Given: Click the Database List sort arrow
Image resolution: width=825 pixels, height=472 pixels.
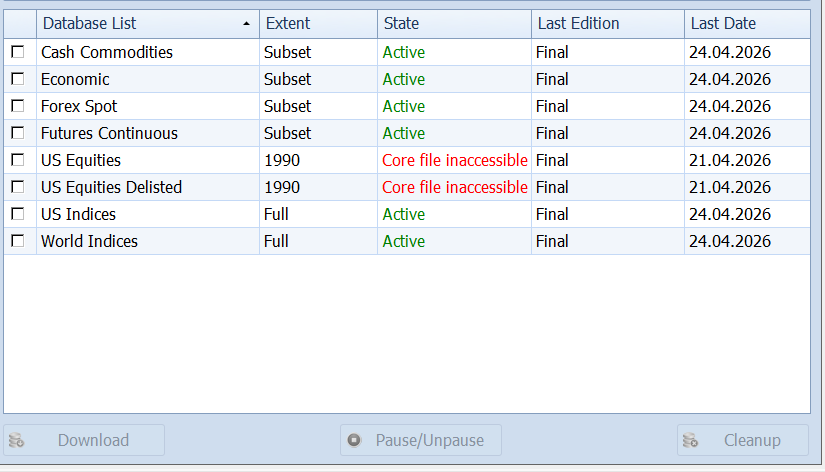Looking at the screenshot, I should pyautogui.click(x=246, y=23).
